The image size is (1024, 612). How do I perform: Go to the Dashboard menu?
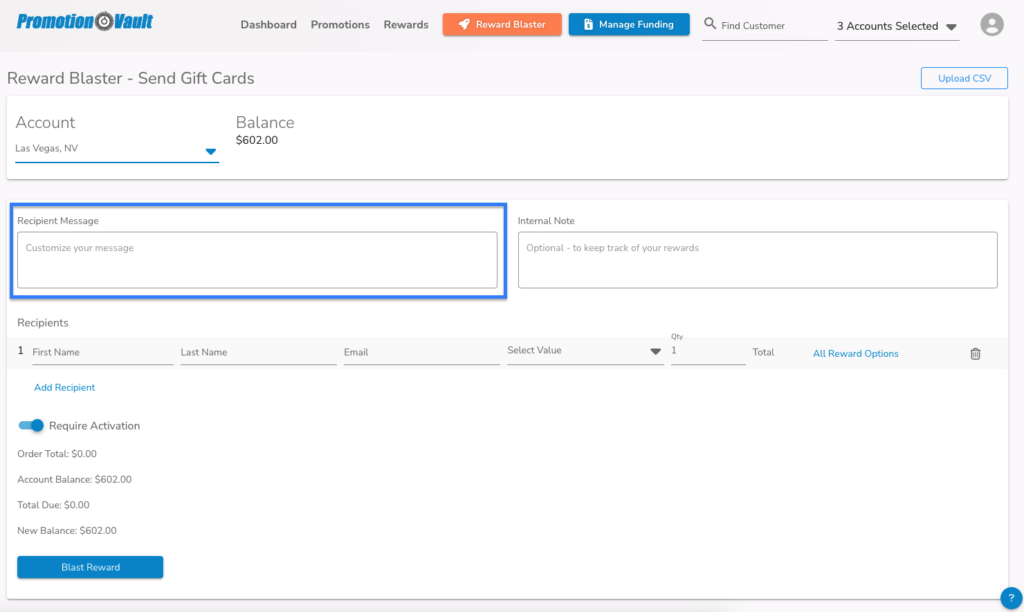tap(268, 25)
